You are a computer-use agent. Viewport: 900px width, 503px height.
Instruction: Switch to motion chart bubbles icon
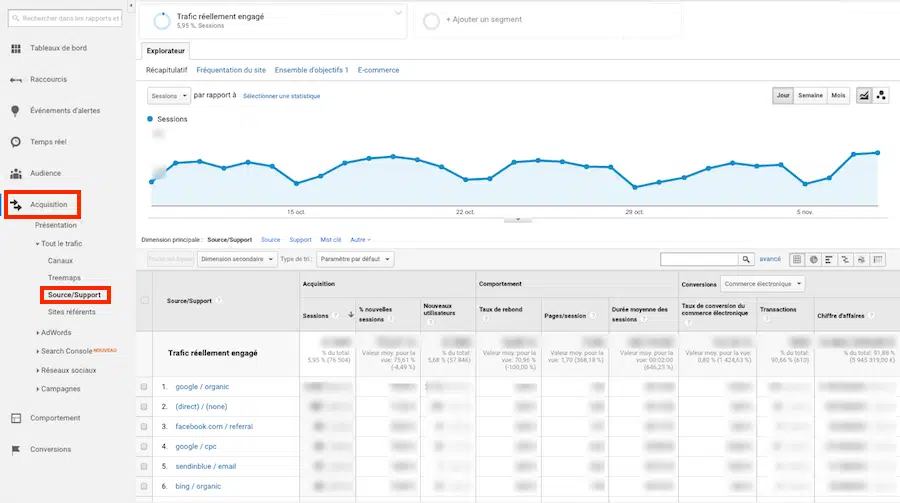881,95
